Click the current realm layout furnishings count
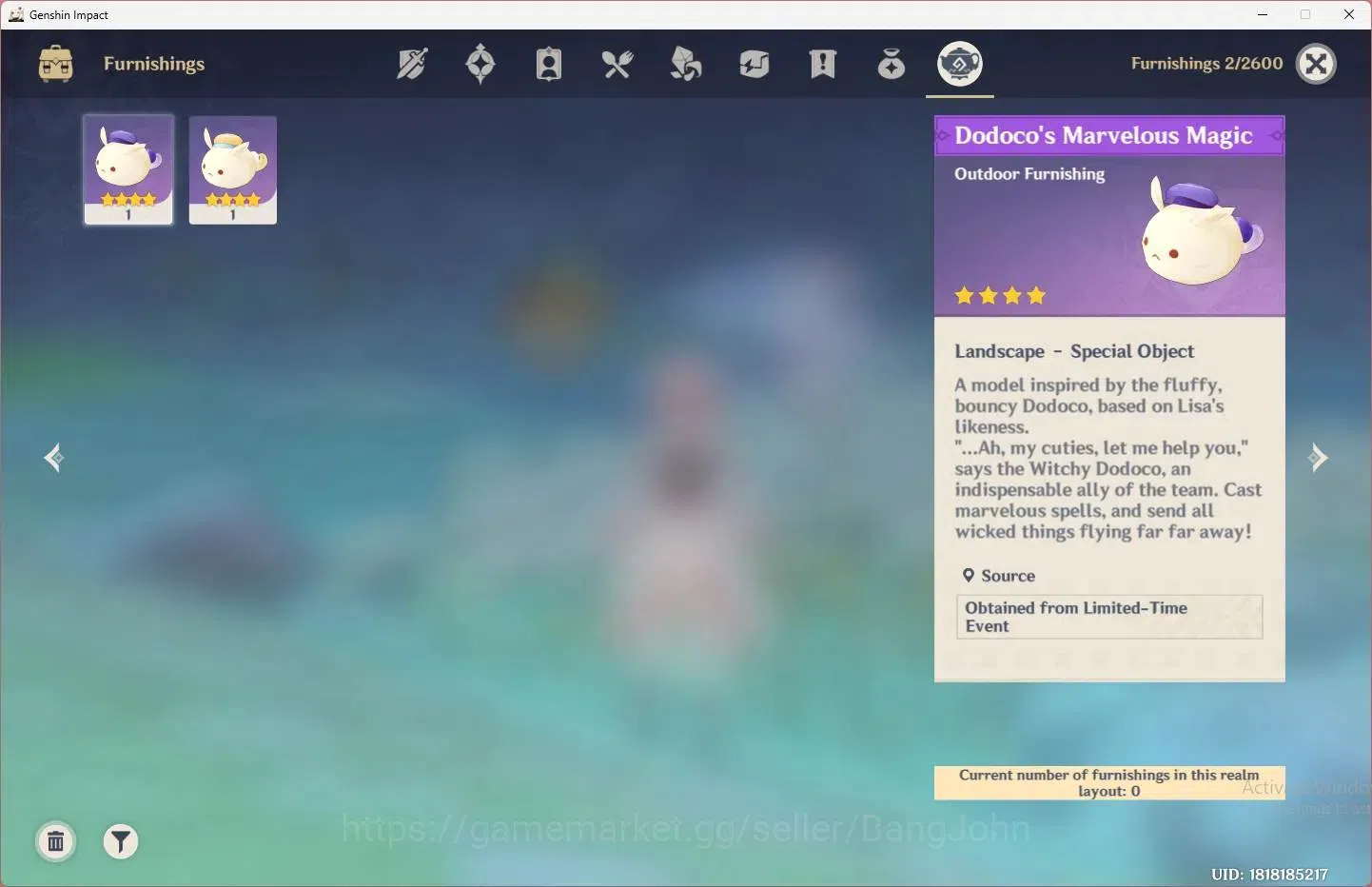The image size is (1372, 887). tap(1109, 783)
